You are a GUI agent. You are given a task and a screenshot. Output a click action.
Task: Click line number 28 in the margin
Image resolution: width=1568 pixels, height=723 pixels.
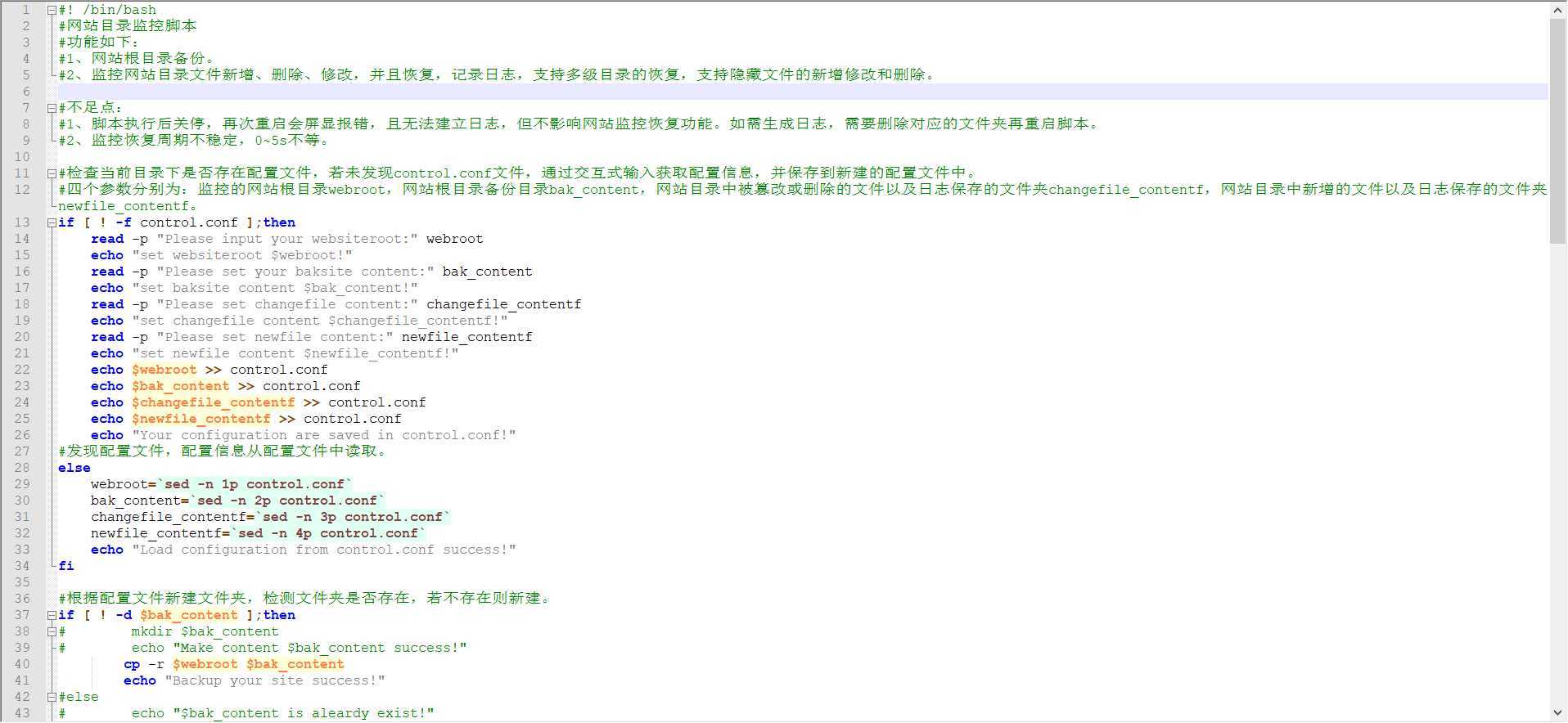tap(22, 468)
